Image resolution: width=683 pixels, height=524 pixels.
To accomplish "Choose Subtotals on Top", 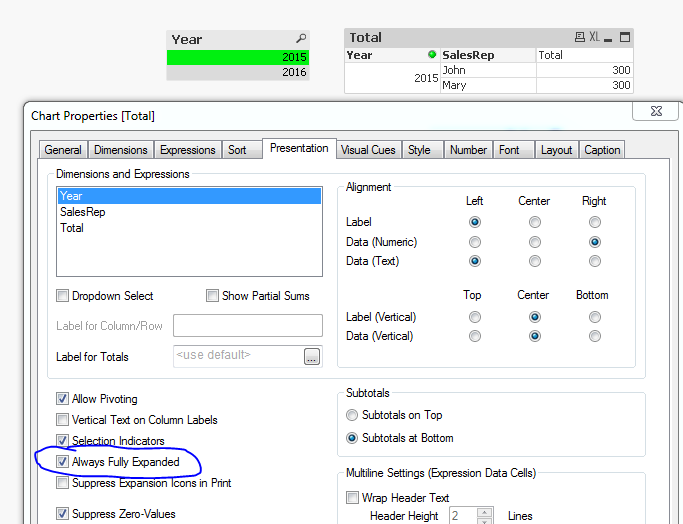I will click(352, 415).
